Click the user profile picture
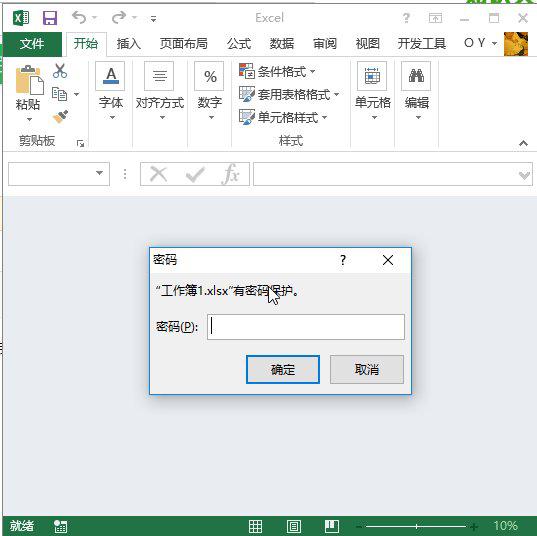The width and height of the screenshot is (537, 536). point(516,44)
